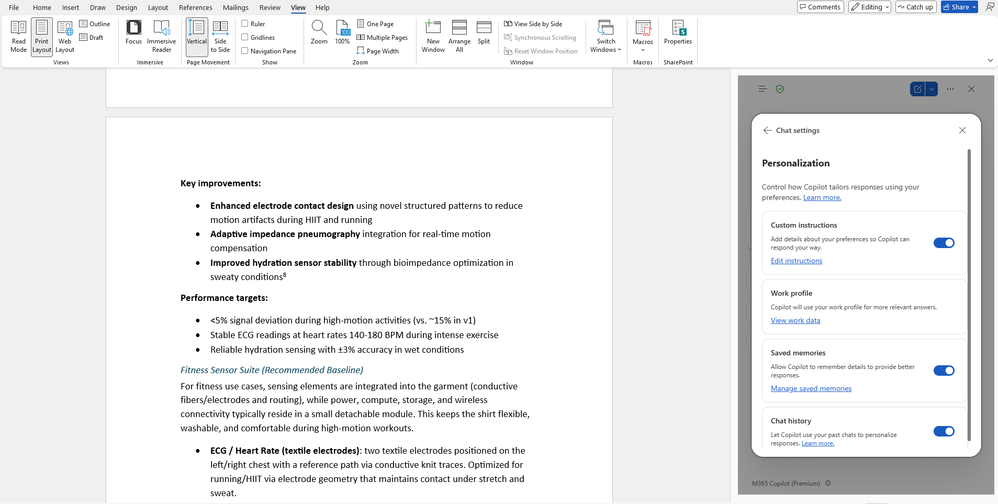The image size is (998, 504).
Task: Open the Layout tab
Action: click(158, 8)
